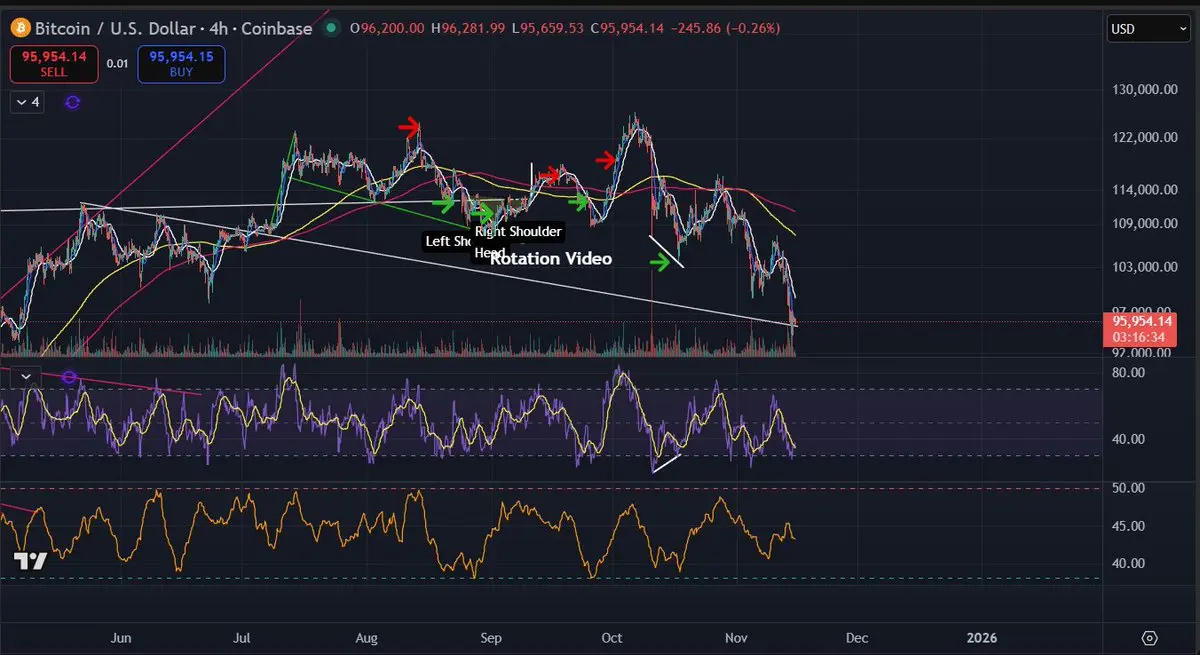This screenshot has height=655, width=1200.
Task: Click 2026 on the time axis
Action: 982,637
